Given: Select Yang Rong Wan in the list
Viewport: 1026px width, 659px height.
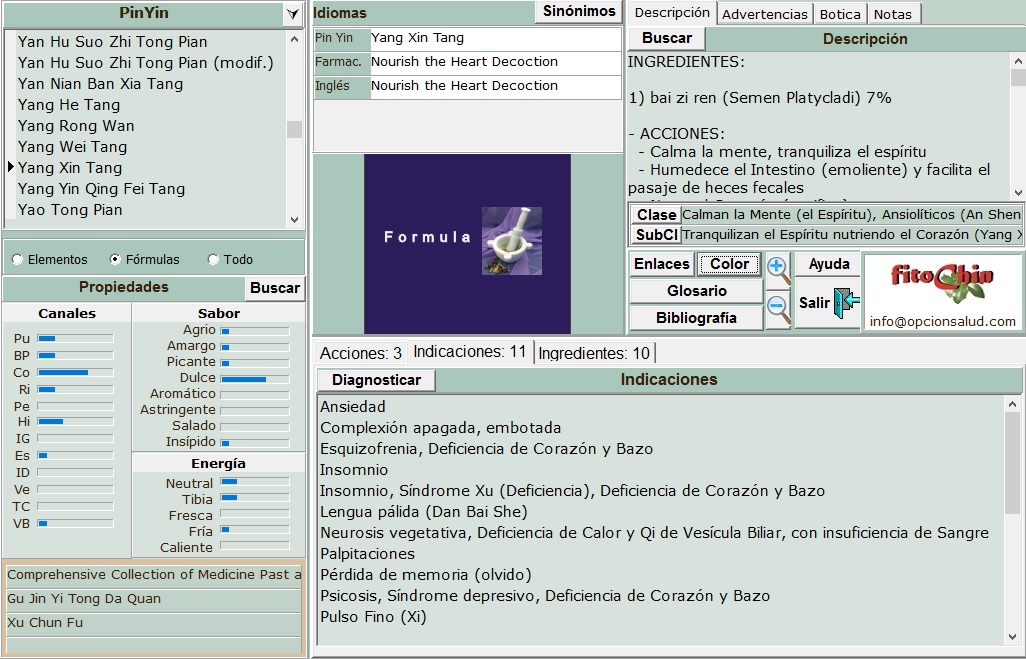Looking at the screenshot, I should 77,126.
